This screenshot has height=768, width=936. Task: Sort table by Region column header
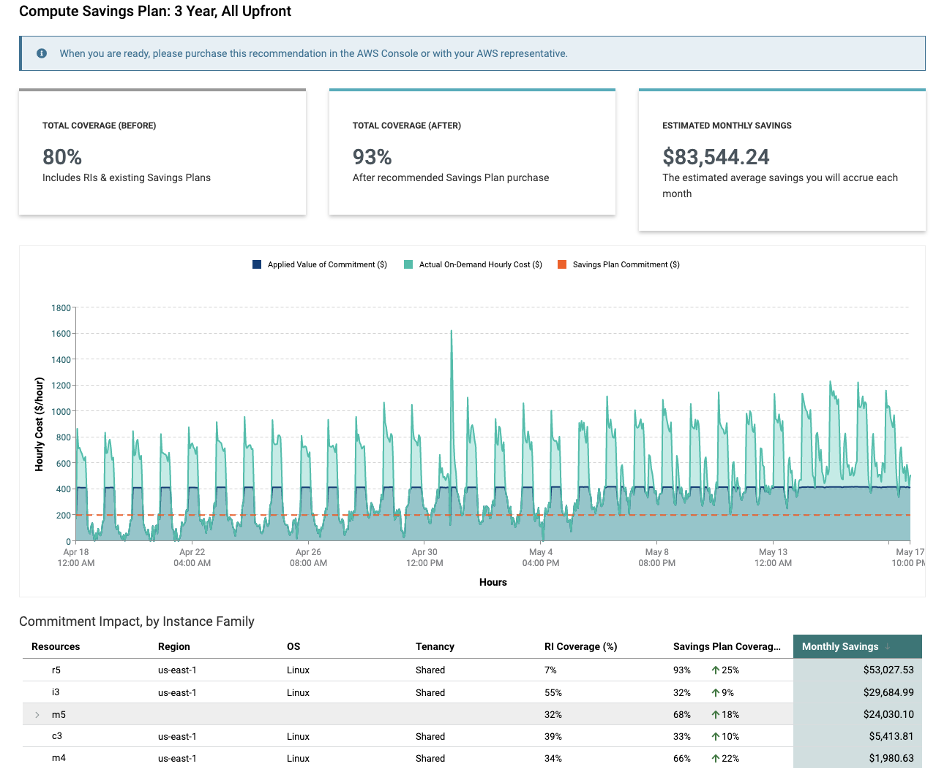click(x=174, y=647)
